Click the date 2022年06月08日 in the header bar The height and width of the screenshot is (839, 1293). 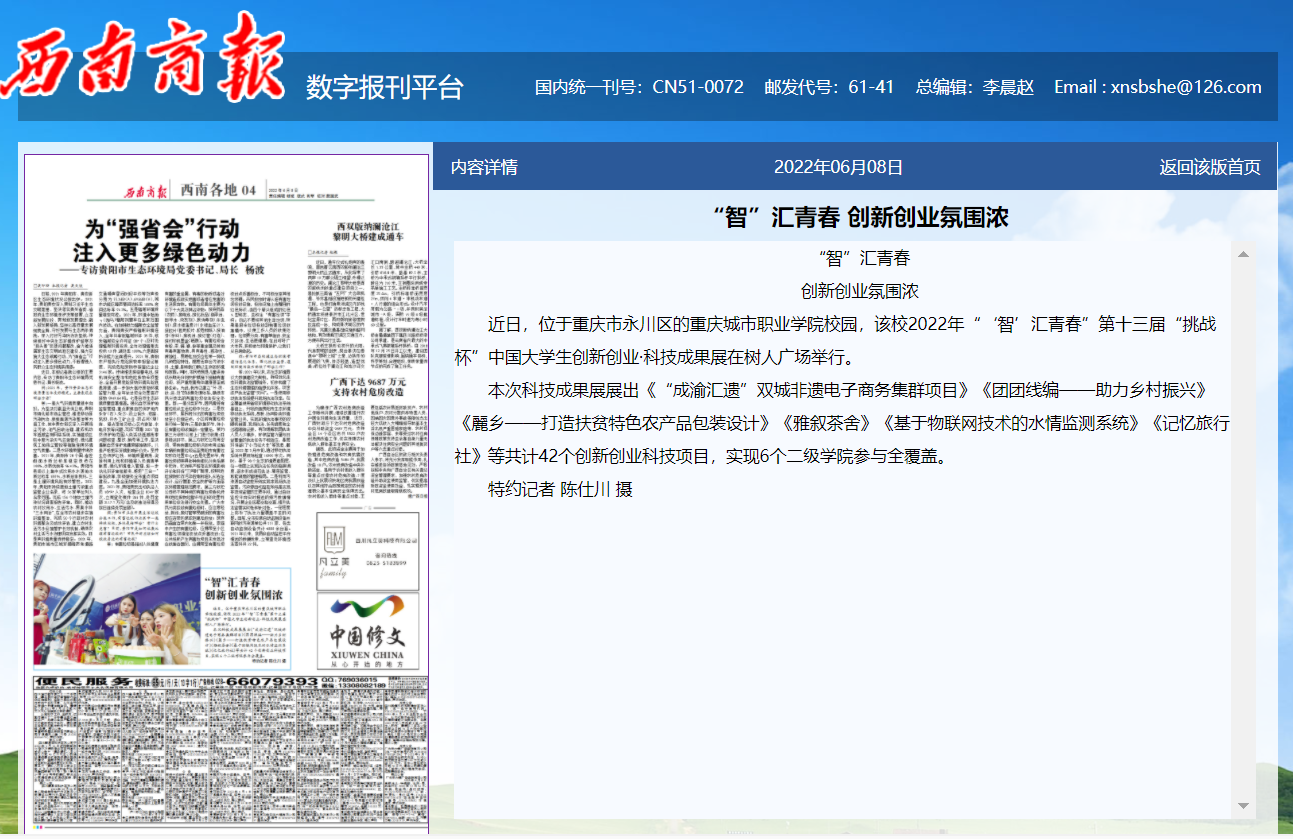point(838,166)
